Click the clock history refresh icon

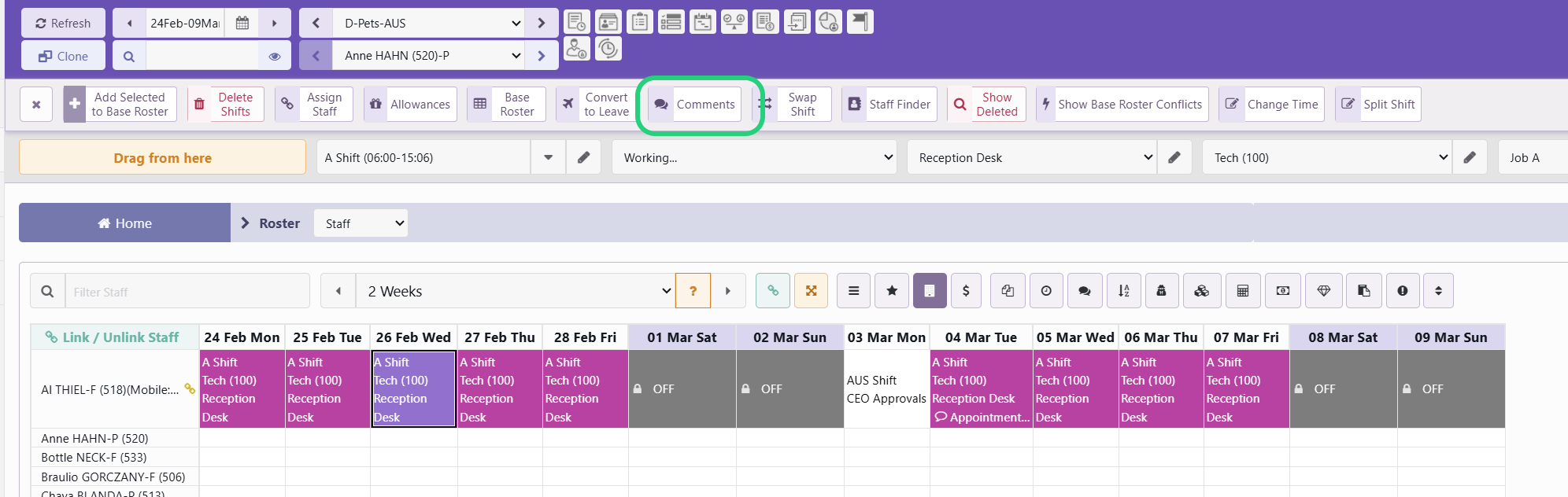pos(608,49)
